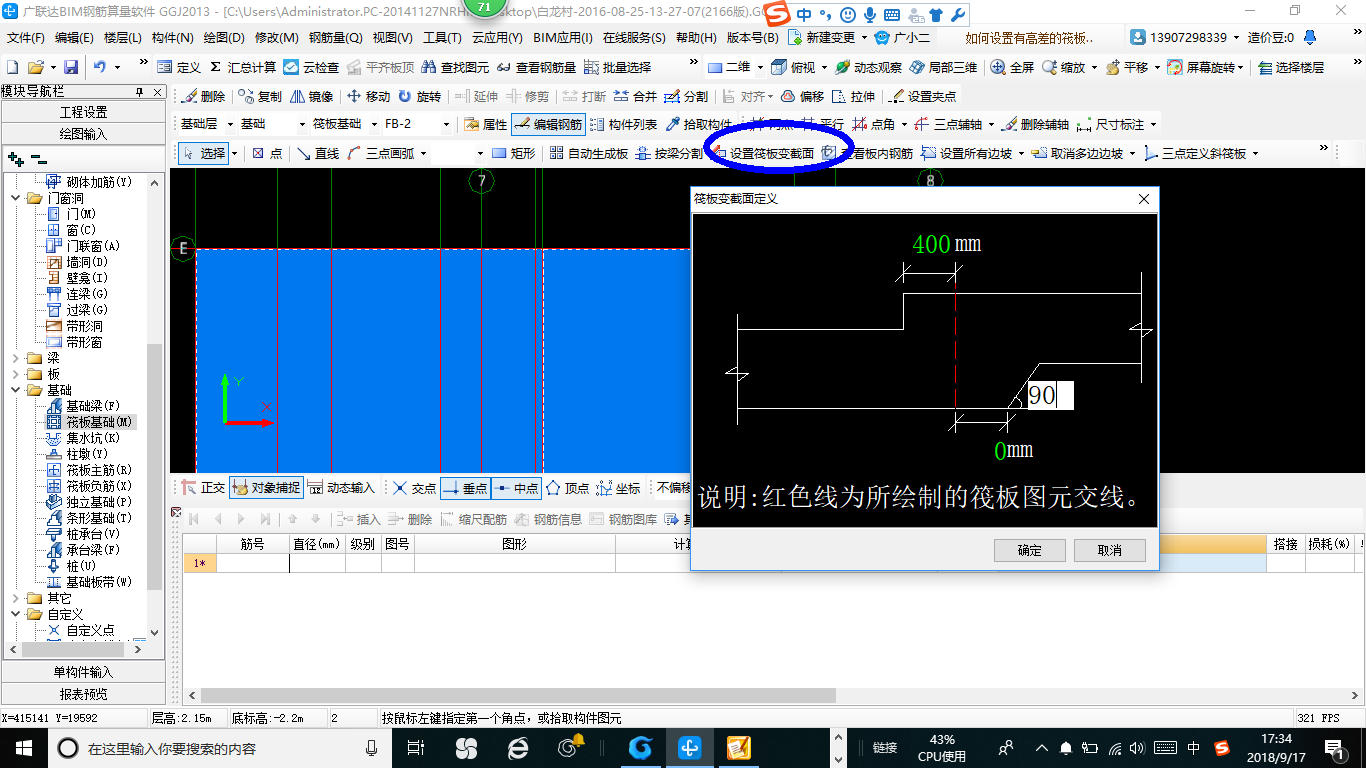Click the 合并 merge tool
The height and width of the screenshot is (768, 1366).
tap(635, 97)
